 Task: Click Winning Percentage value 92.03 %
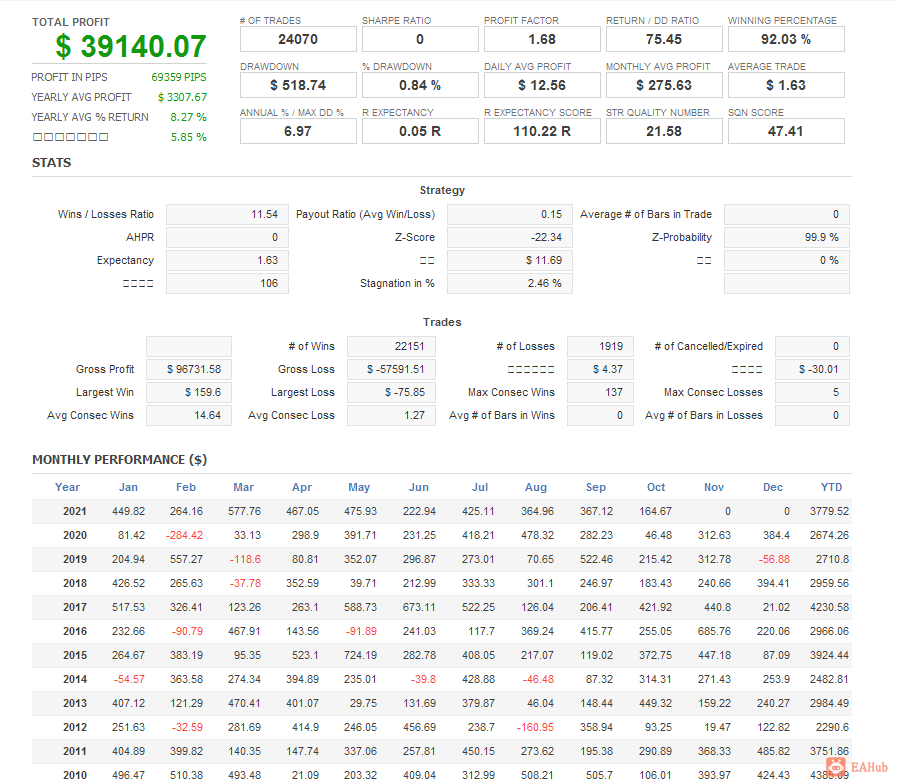click(x=786, y=39)
